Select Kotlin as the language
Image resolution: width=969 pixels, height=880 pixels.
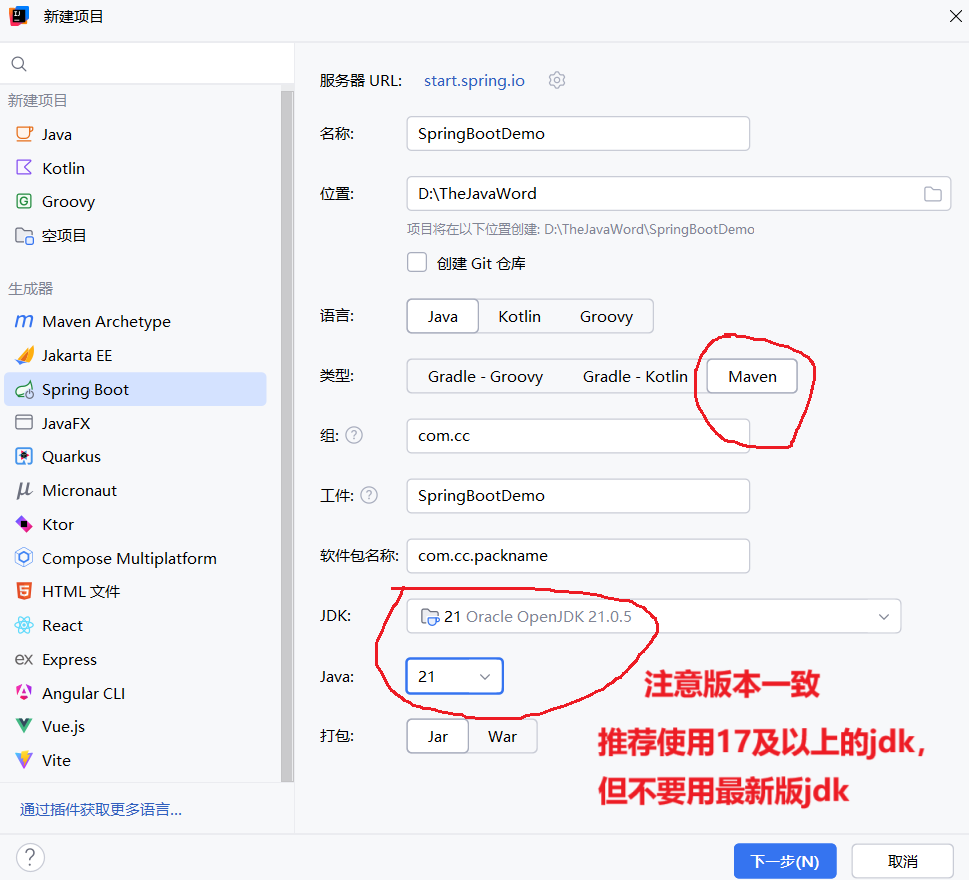click(520, 316)
